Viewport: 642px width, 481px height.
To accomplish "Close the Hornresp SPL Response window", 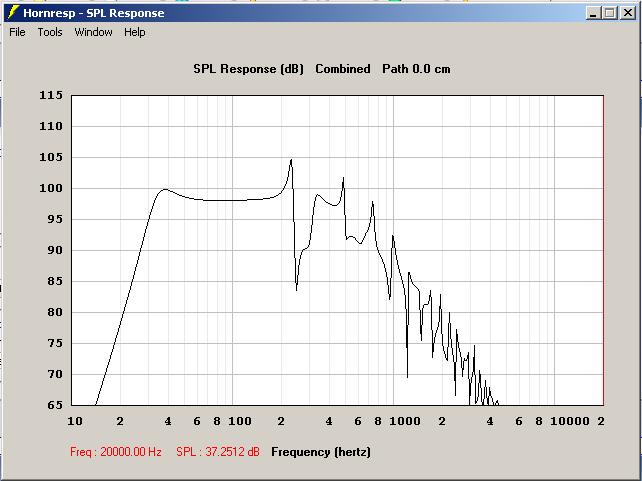I will click(x=627, y=13).
